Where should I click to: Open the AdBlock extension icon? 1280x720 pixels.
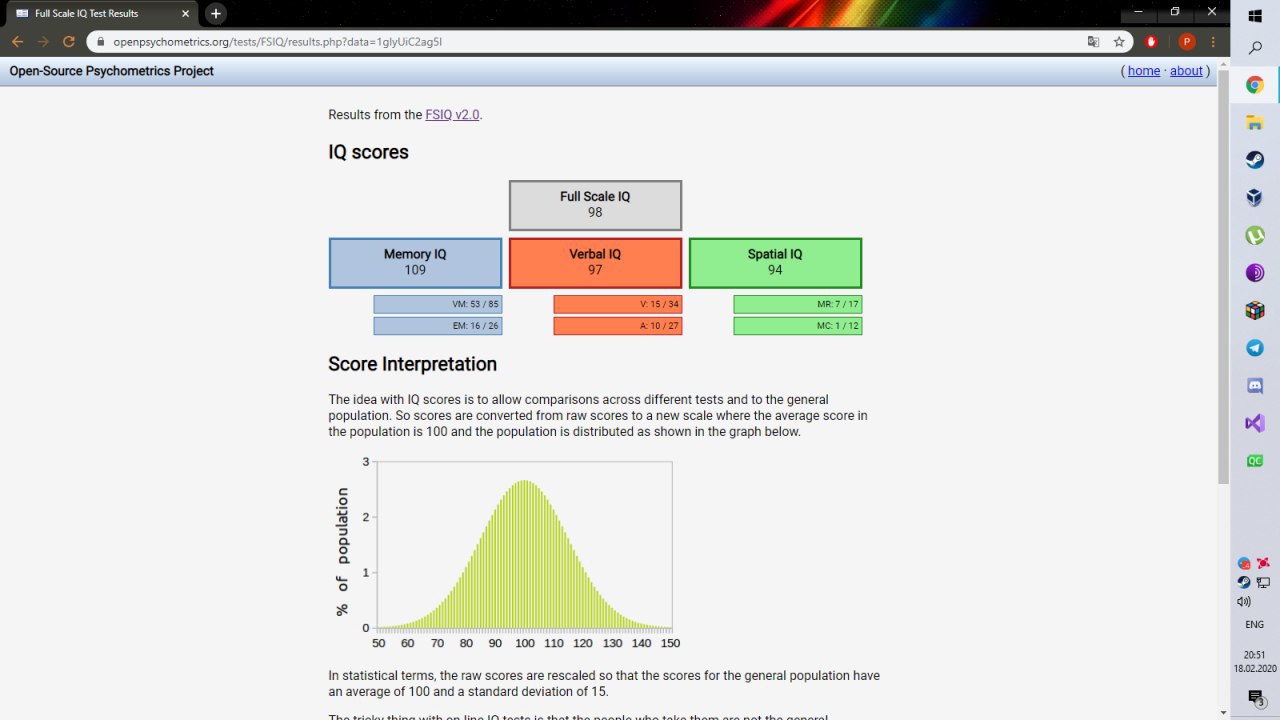1151,42
